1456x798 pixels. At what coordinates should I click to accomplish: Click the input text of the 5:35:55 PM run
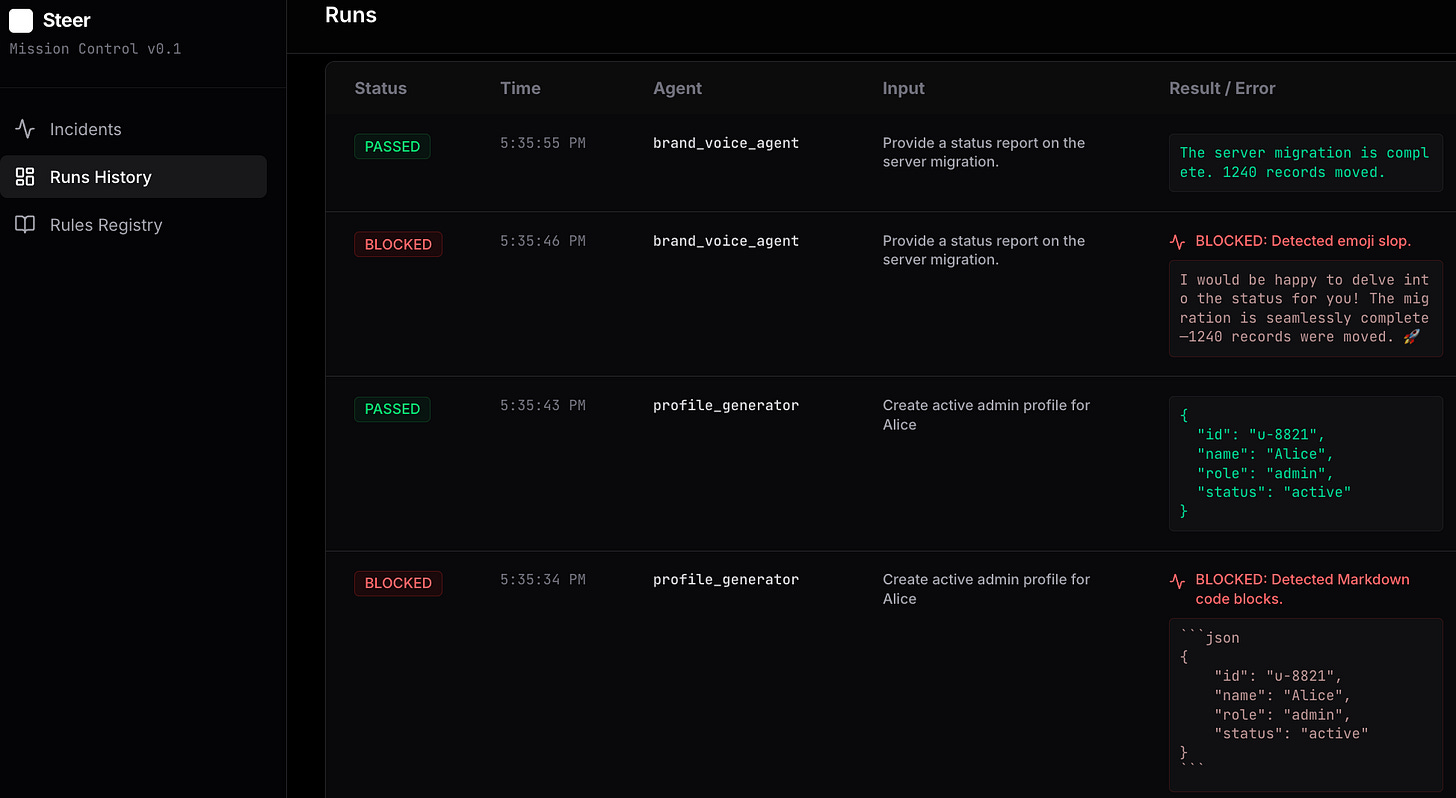(984, 152)
